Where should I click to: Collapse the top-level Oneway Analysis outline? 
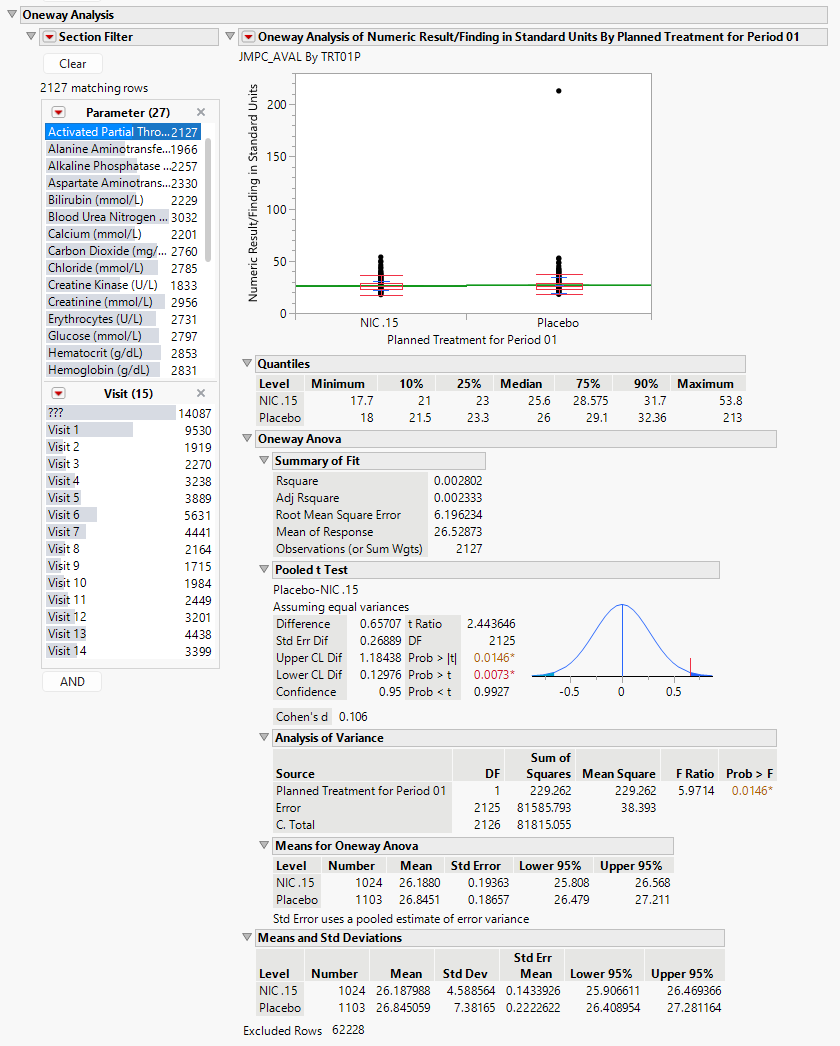(11, 15)
